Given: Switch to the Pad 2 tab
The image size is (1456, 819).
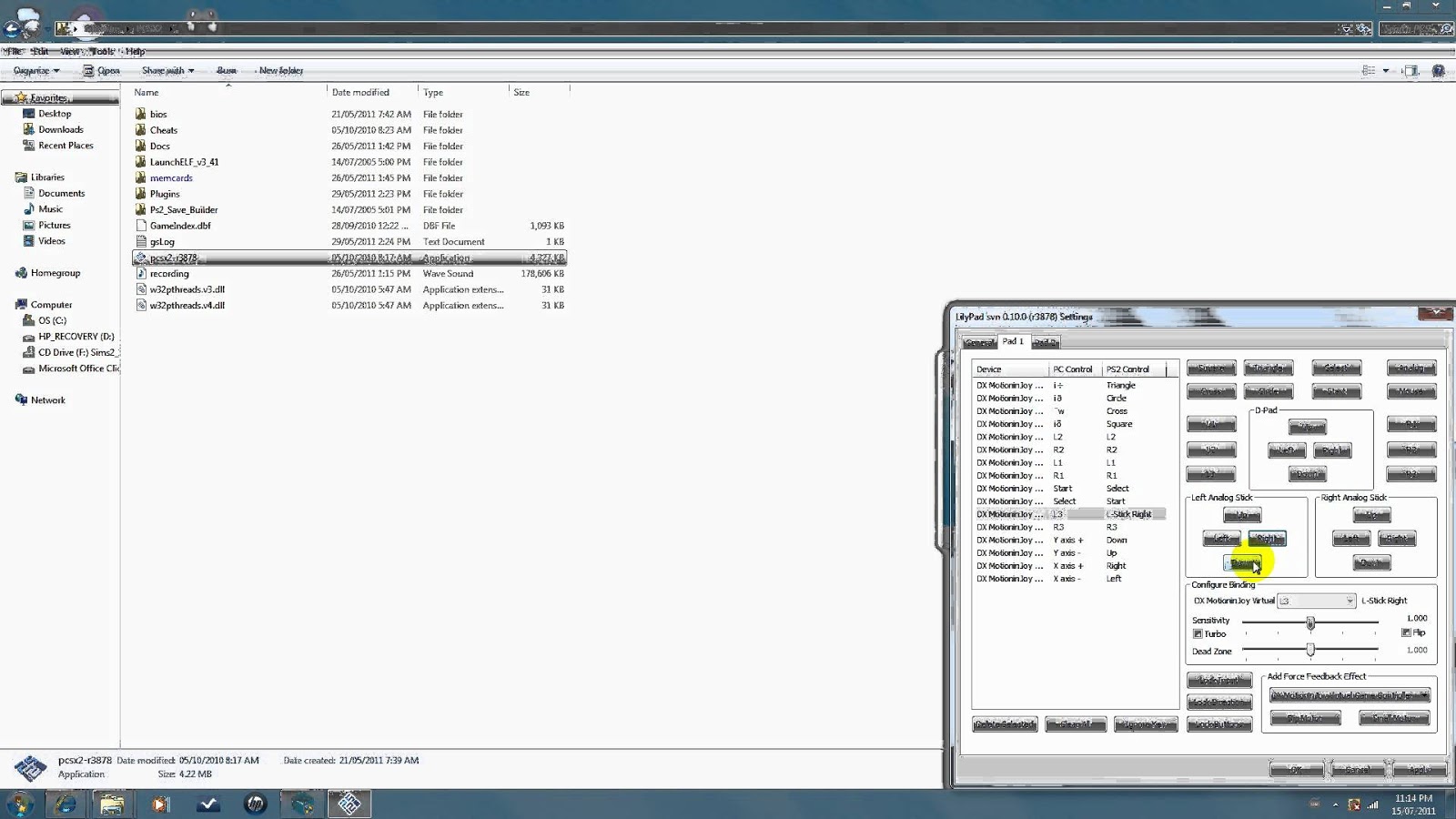Looking at the screenshot, I should (1046, 342).
